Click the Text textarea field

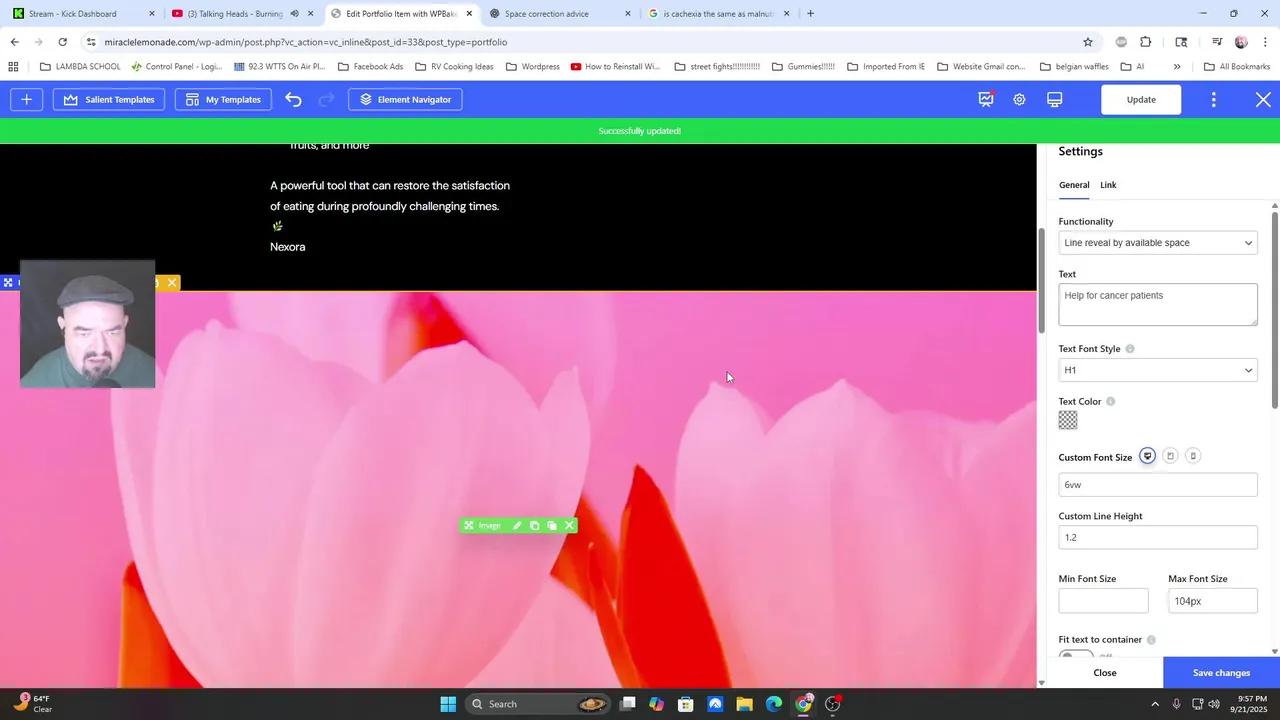[1158, 304]
